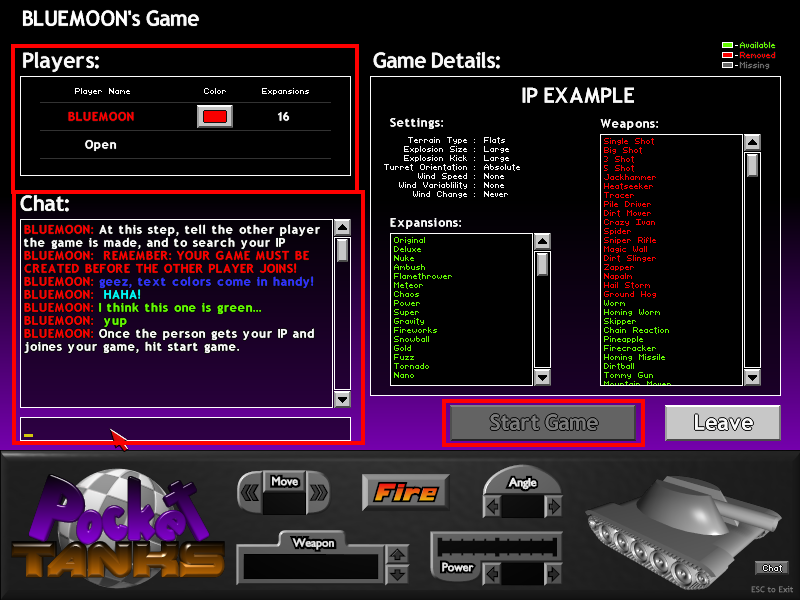Raise Power with the right arrow

pyautogui.click(x=554, y=574)
